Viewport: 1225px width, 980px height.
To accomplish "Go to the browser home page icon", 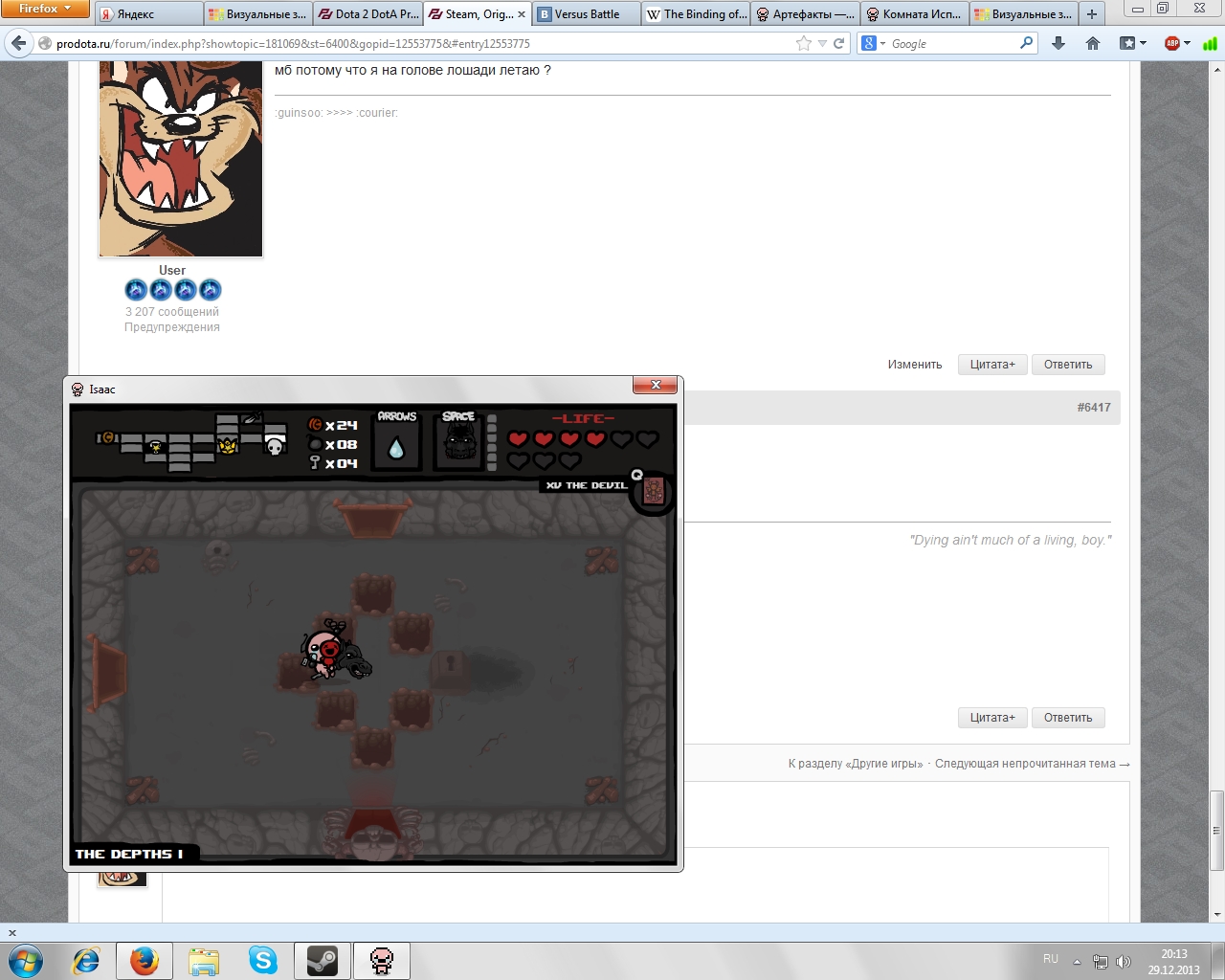I will (1093, 43).
